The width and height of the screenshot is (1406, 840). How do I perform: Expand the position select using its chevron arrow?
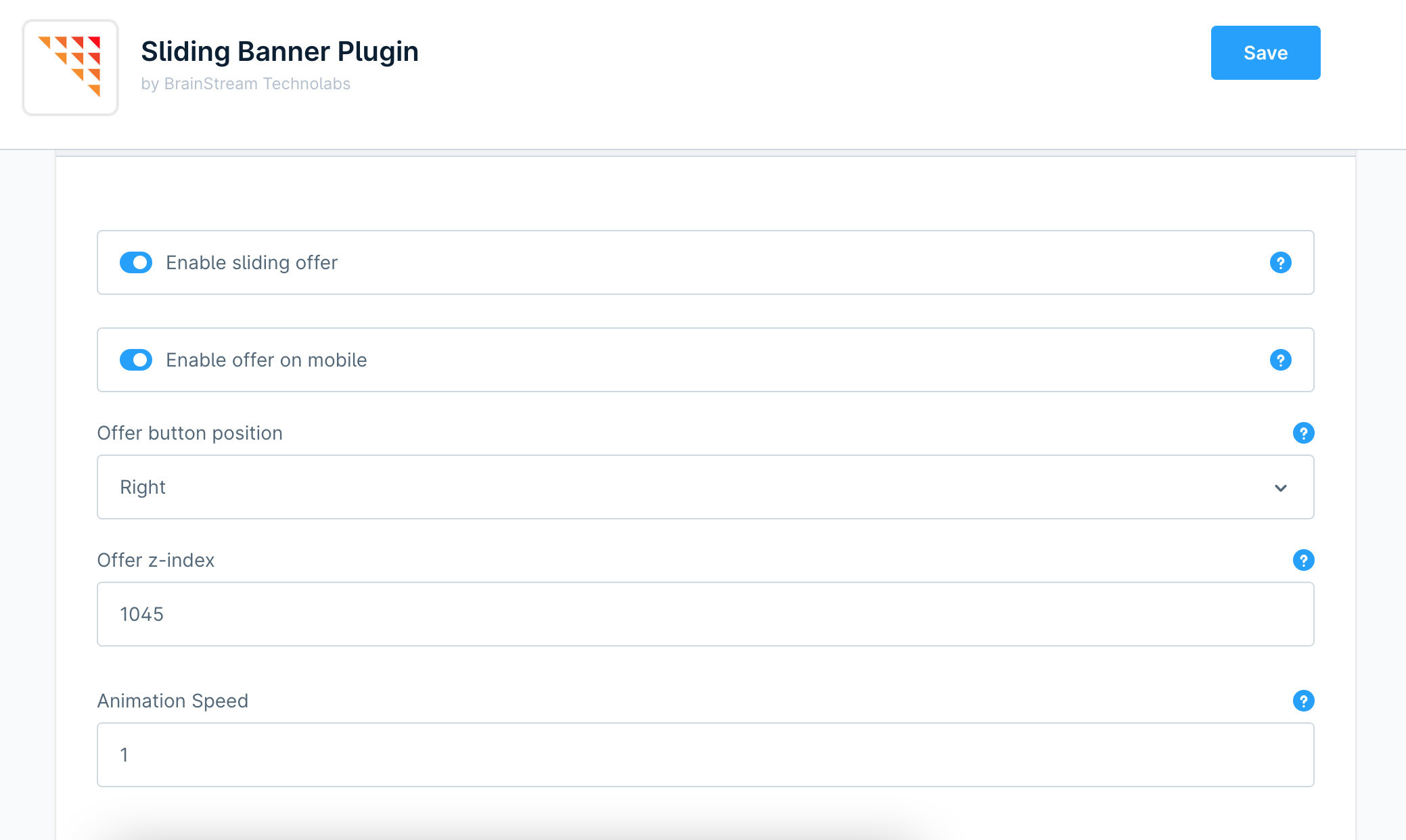click(1280, 488)
